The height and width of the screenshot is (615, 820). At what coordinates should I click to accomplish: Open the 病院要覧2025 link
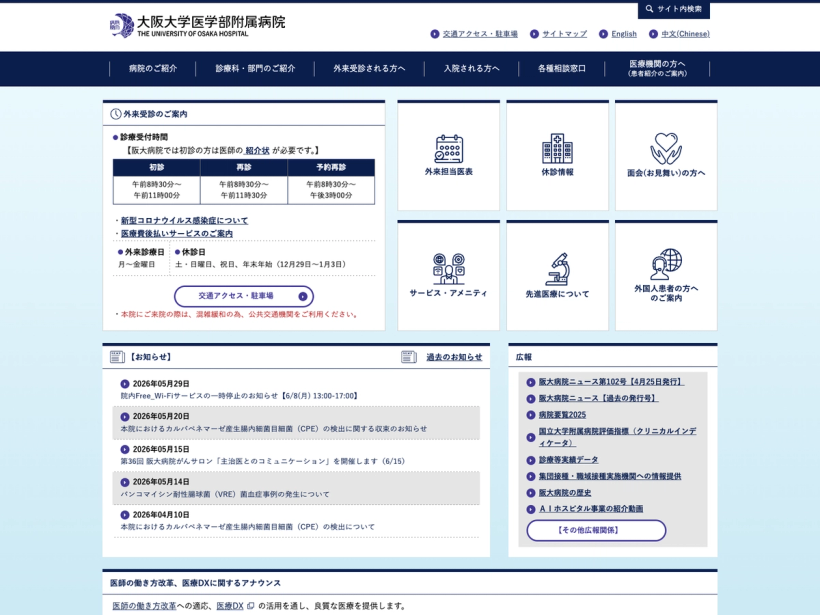pos(563,415)
